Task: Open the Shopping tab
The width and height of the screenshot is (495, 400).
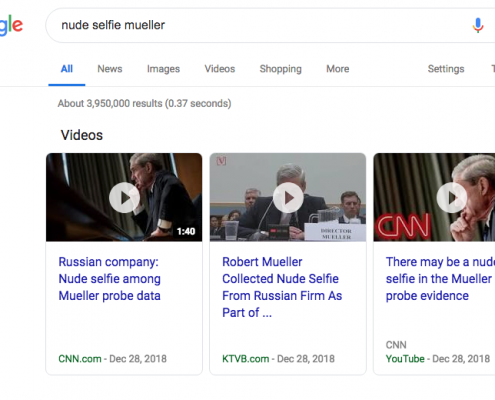Action: pos(280,69)
